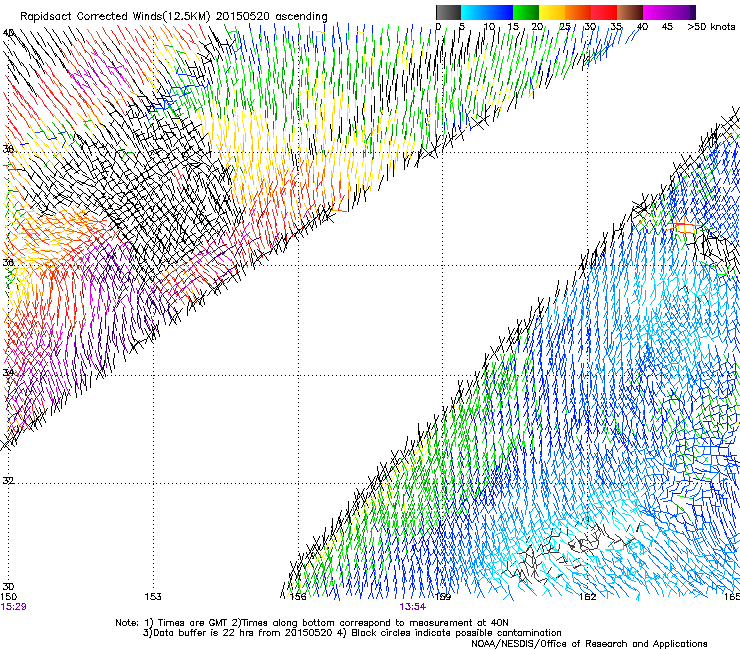Click the gray 0-5 knots color segment
Screen dimensions: 740x650
448,12
